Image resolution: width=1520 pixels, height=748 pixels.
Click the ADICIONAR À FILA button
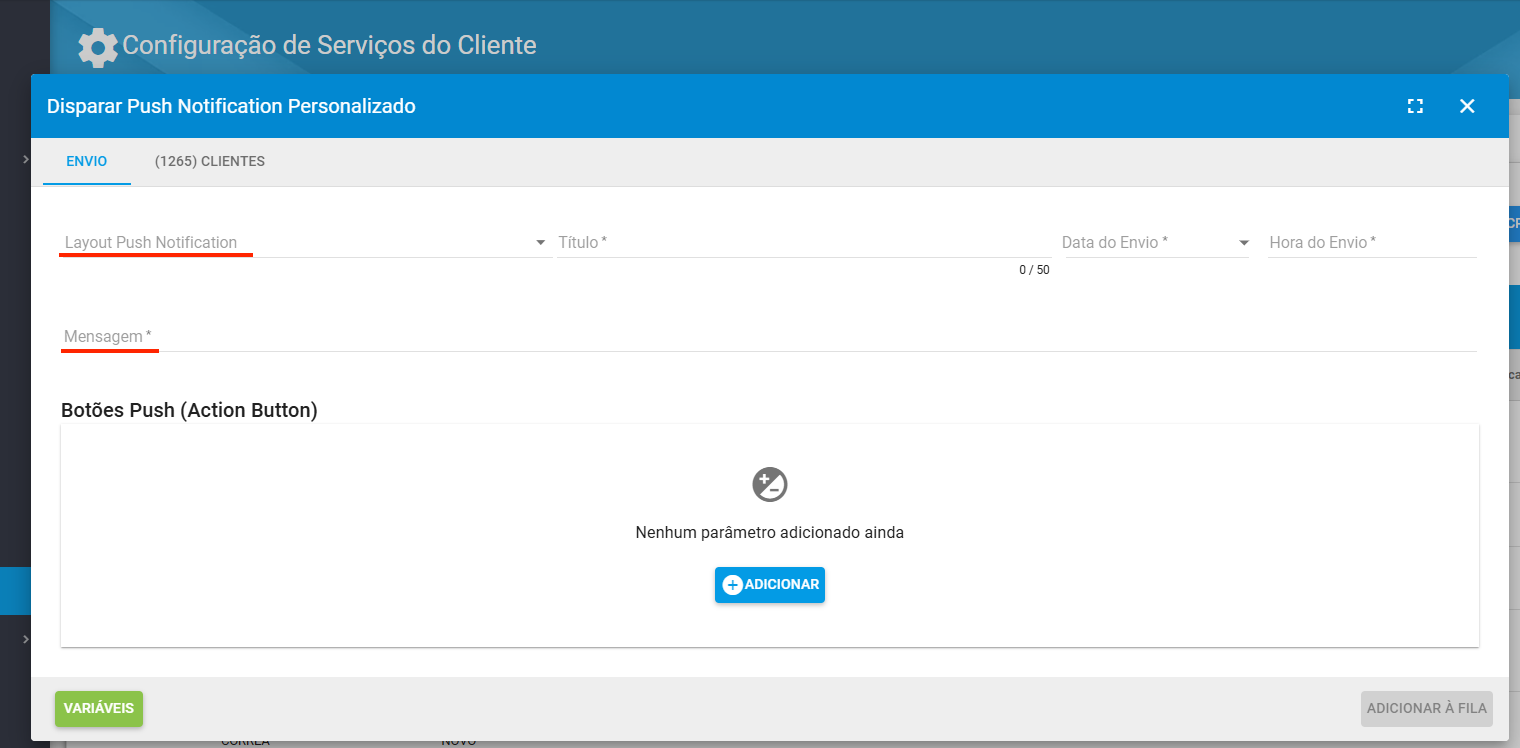pos(1427,708)
